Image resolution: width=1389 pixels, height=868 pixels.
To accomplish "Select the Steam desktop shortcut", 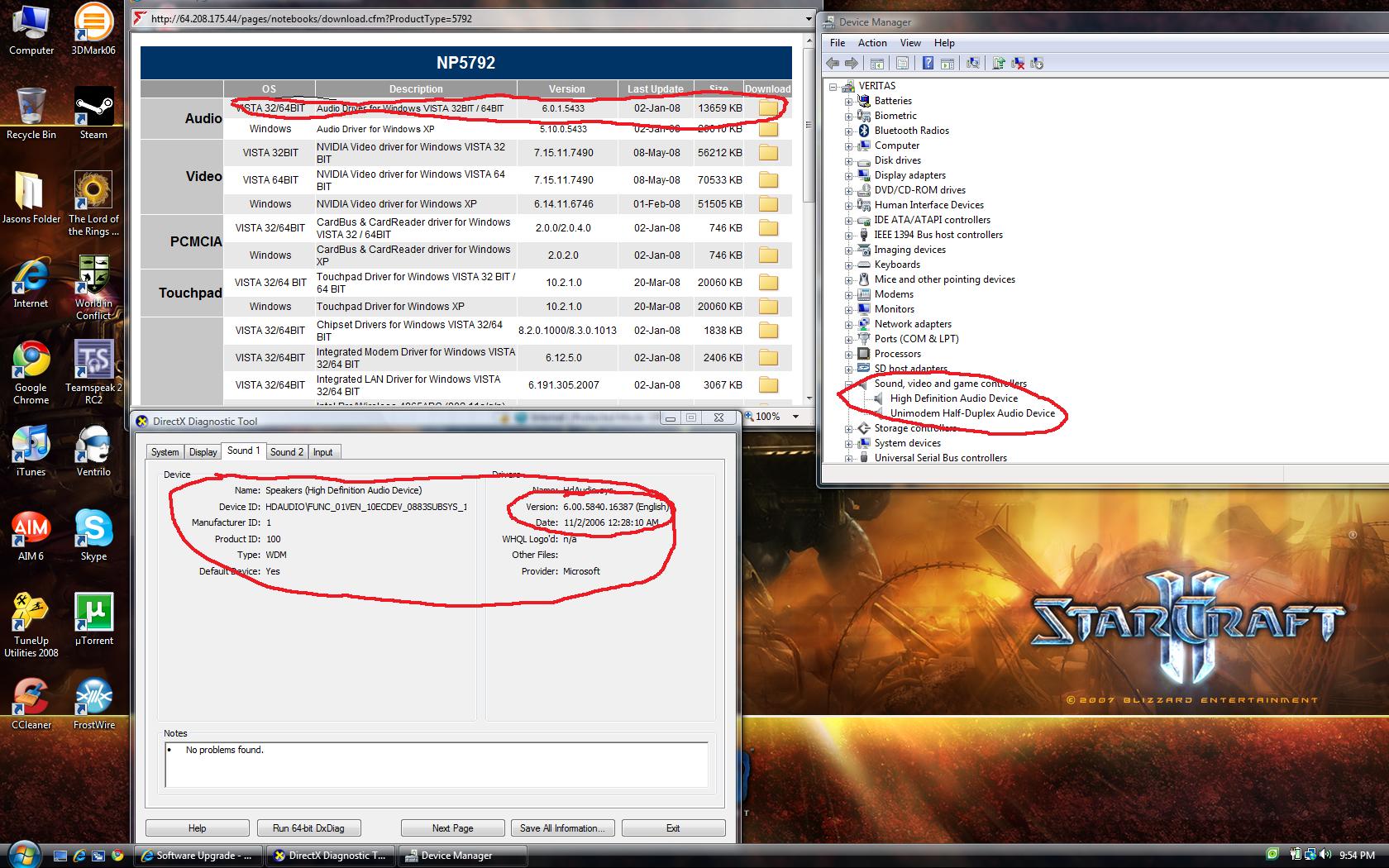I will coord(93,114).
